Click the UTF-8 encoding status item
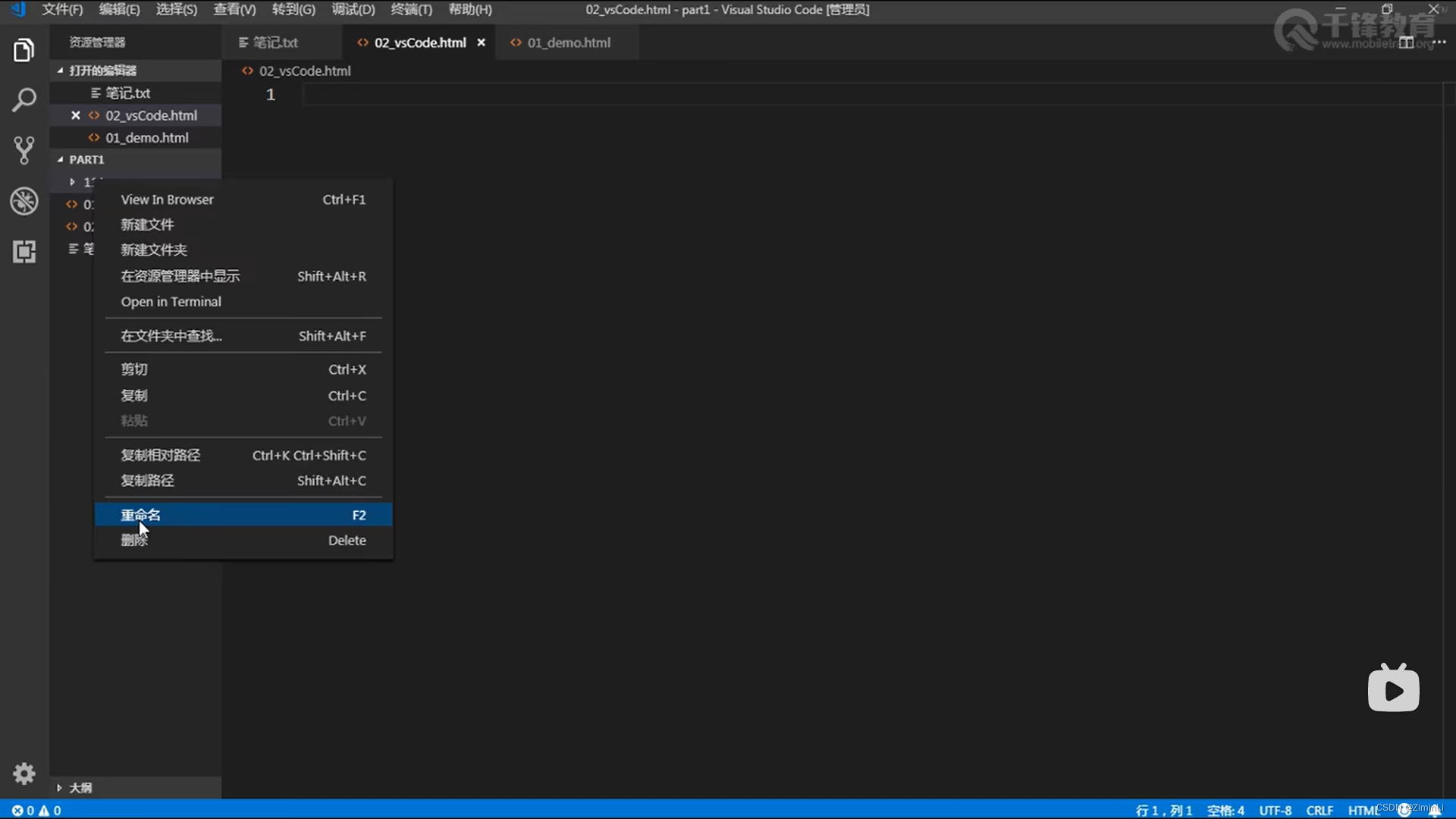Viewport: 1456px width, 819px height. coord(1276,810)
